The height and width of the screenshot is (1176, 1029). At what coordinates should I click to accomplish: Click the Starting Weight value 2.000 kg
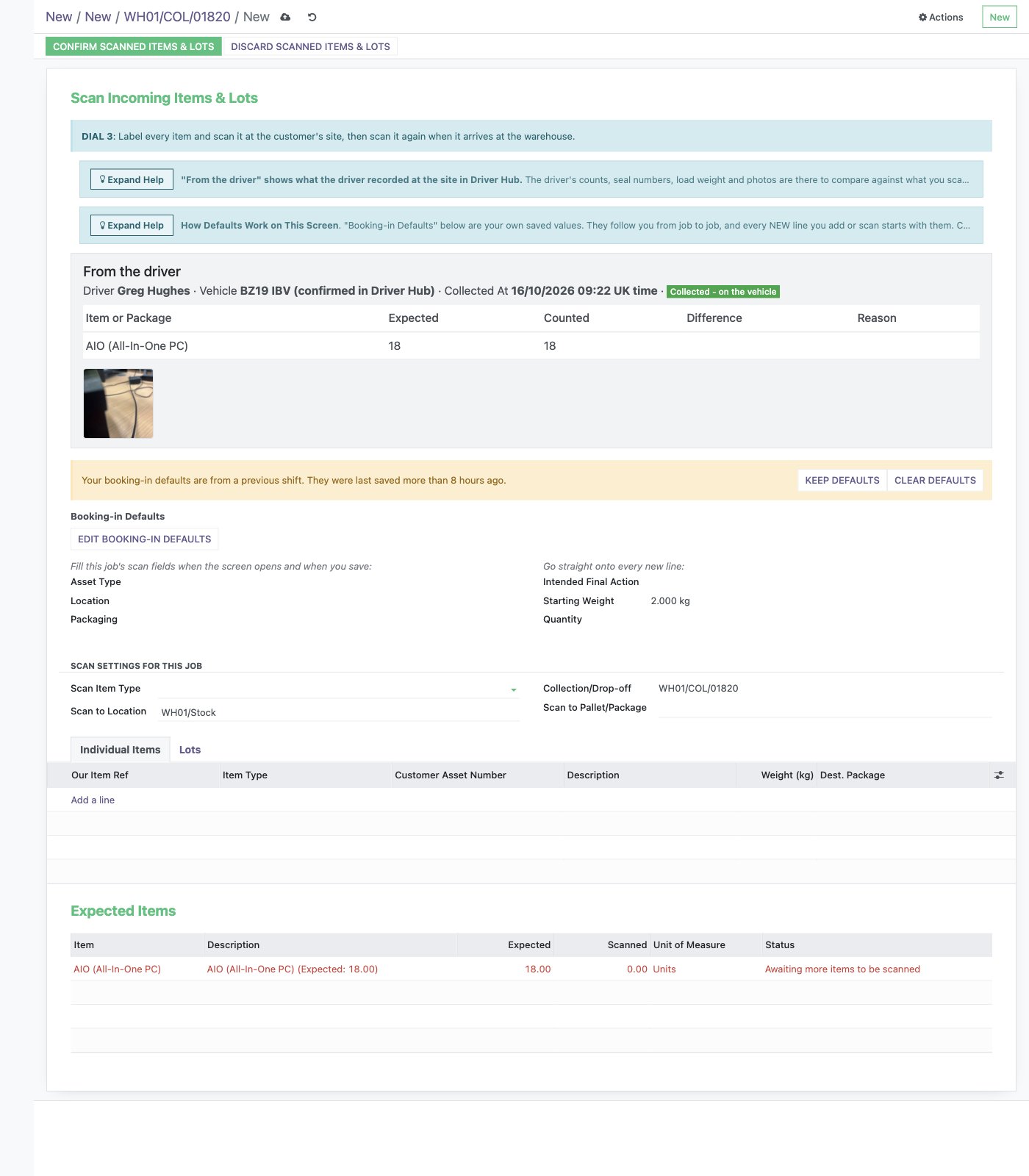tap(670, 600)
